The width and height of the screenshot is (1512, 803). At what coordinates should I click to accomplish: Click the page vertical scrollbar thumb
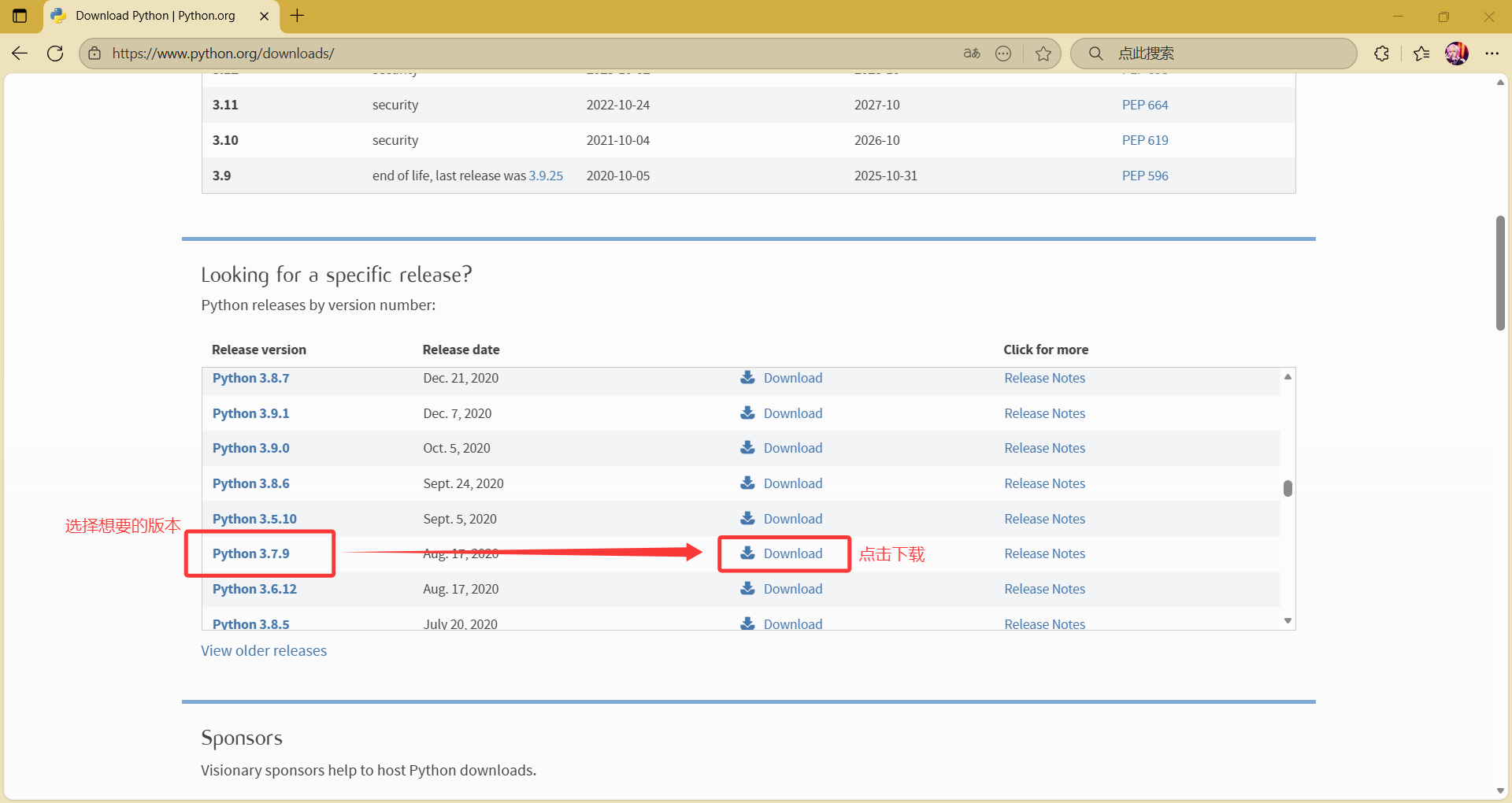pos(1500,273)
